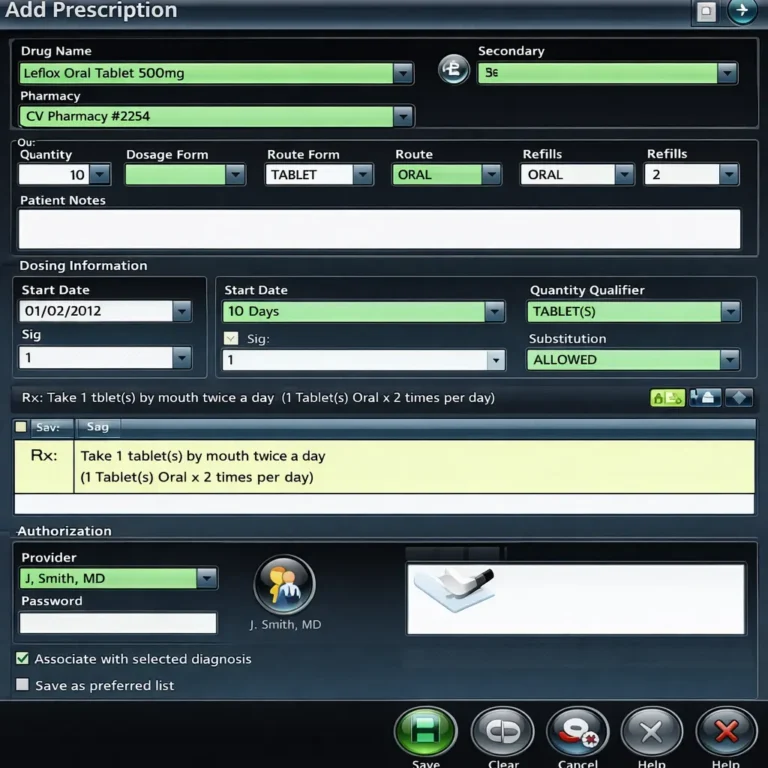The width and height of the screenshot is (768, 768).
Task: Open the Dosage Form dropdown
Action: 235,175
